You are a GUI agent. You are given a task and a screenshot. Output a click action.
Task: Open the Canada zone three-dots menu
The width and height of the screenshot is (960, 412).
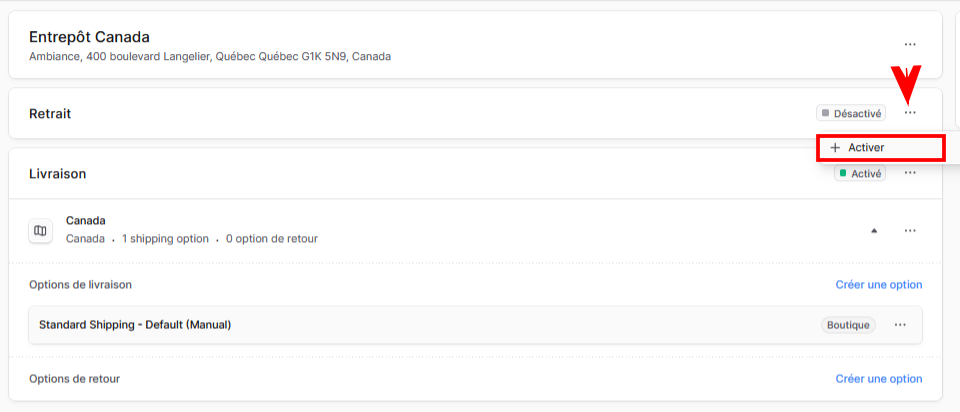tap(910, 231)
